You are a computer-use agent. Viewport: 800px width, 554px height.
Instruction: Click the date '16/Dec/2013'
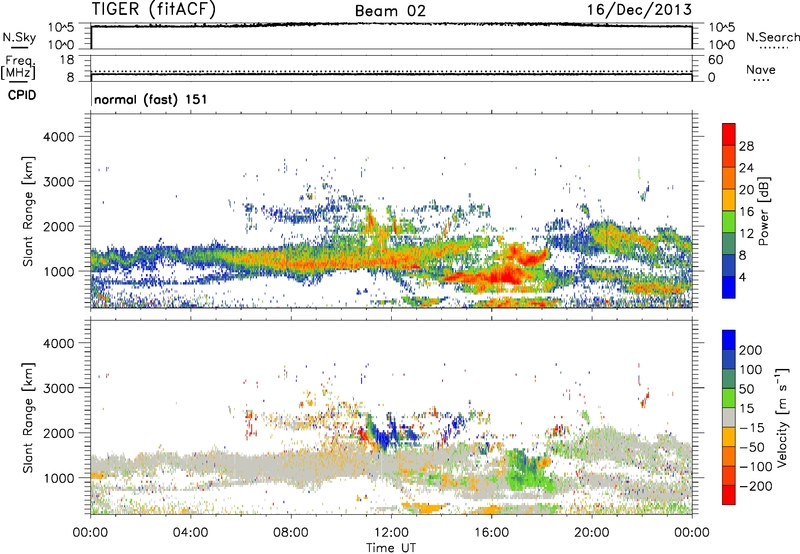(x=639, y=10)
